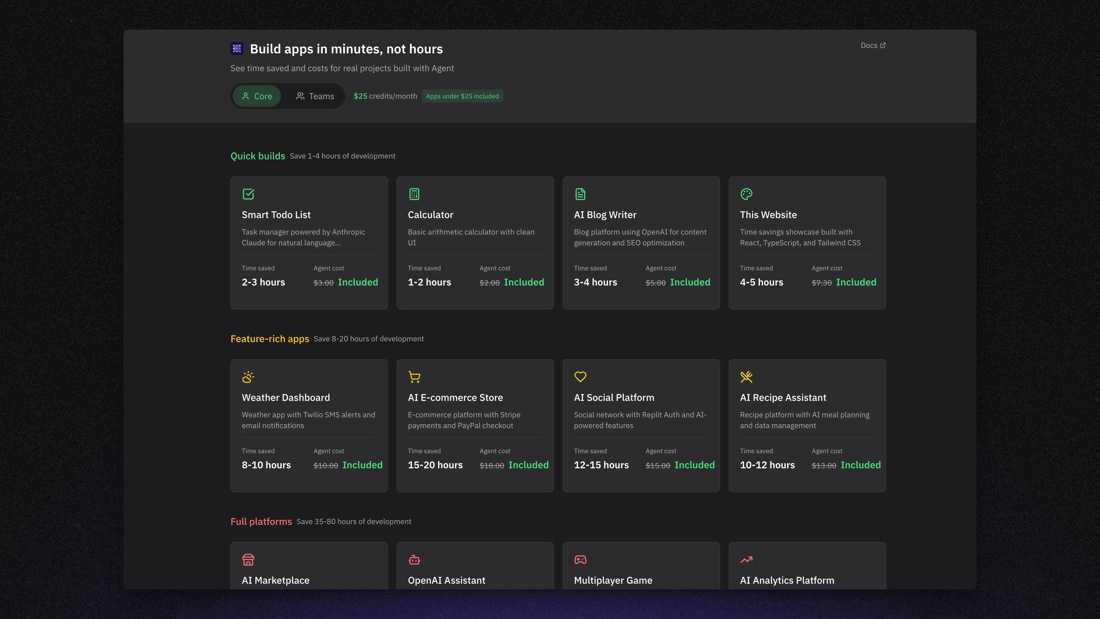Click the Quick builds section heading

tap(257, 156)
